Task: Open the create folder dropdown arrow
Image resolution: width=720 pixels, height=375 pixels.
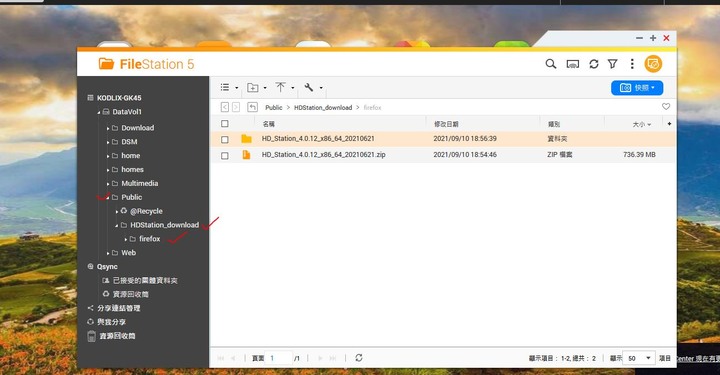Action: [x=265, y=88]
